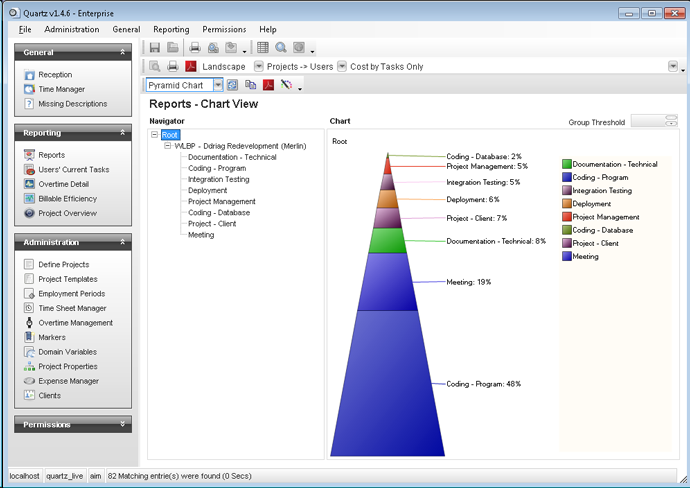Click the Project Properties sidebar item

(68, 367)
